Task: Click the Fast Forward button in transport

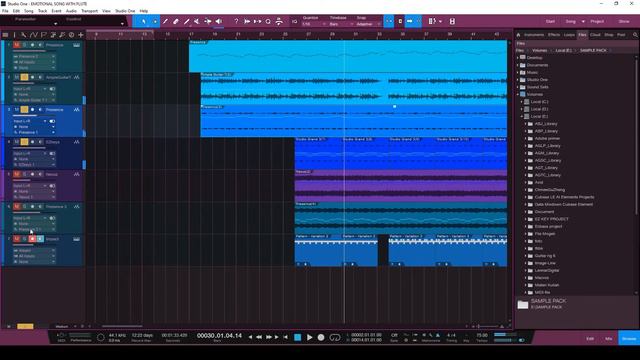Action: (x=269, y=337)
